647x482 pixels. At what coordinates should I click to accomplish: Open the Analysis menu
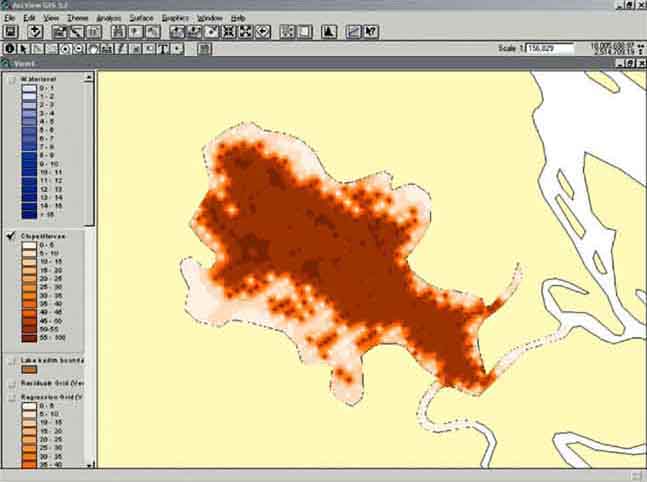pyautogui.click(x=108, y=18)
